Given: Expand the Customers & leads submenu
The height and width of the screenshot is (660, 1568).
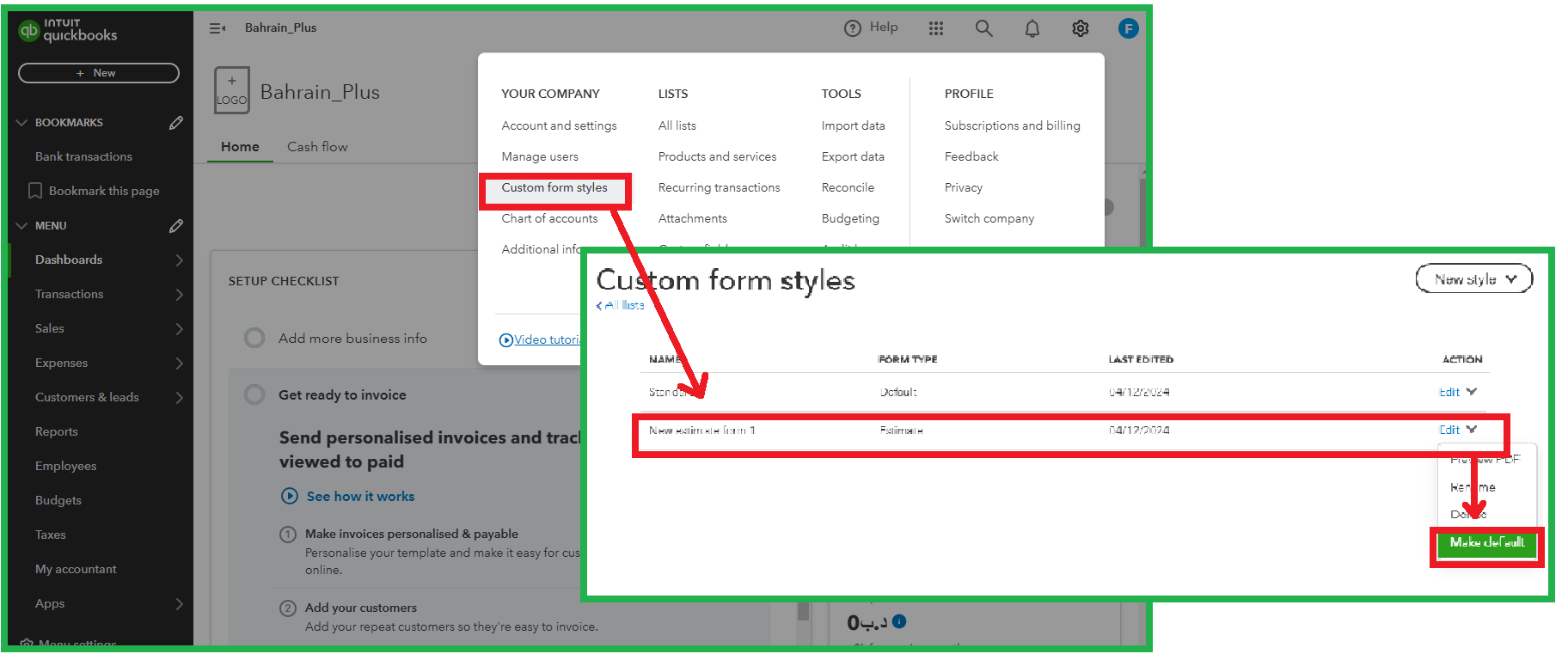Looking at the screenshot, I should click(179, 397).
